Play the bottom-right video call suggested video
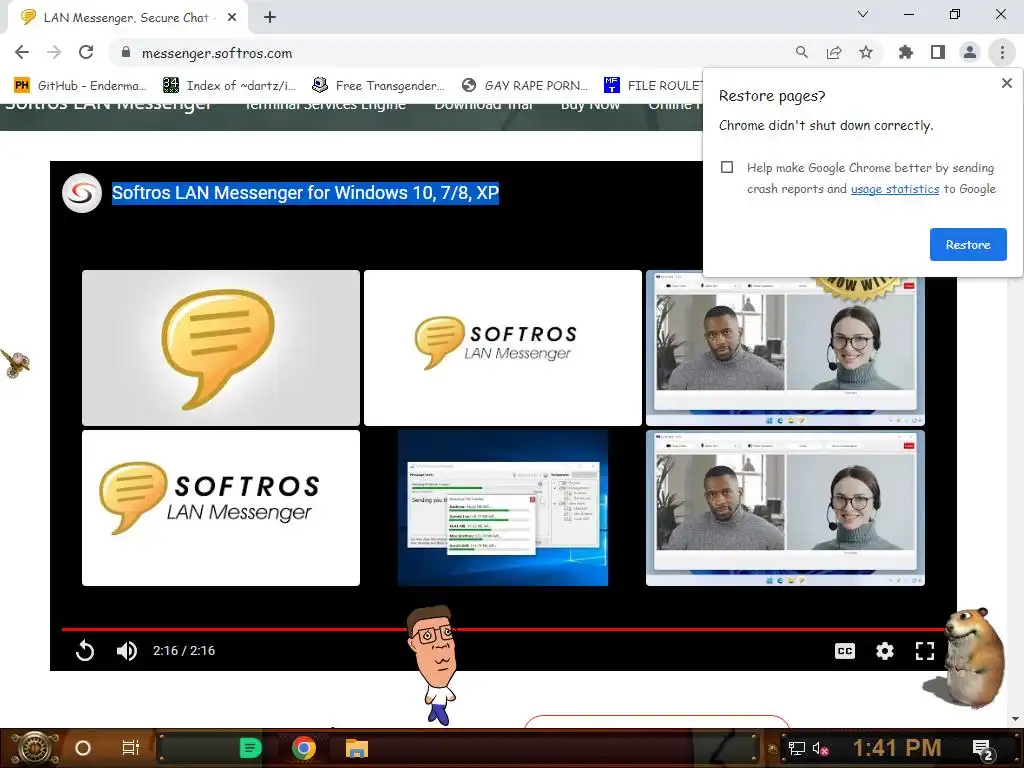1024x768 pixels. coord(785,507)
